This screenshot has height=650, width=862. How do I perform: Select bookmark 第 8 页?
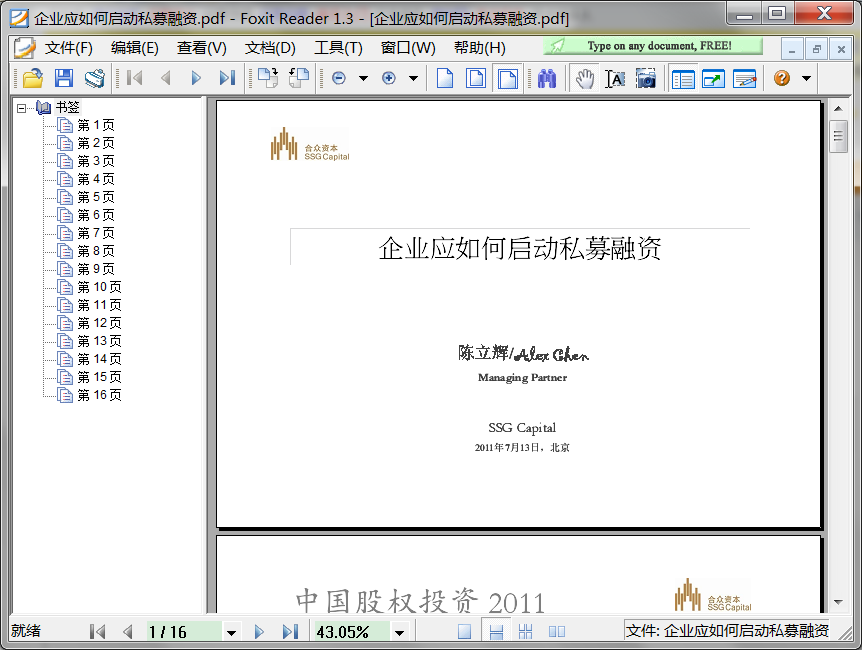click(x=96, y=251)
